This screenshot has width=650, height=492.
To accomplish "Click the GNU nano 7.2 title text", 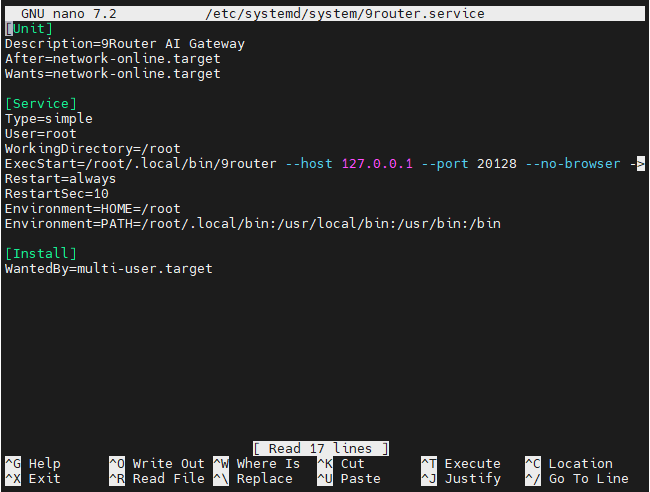I will [69, 14].
